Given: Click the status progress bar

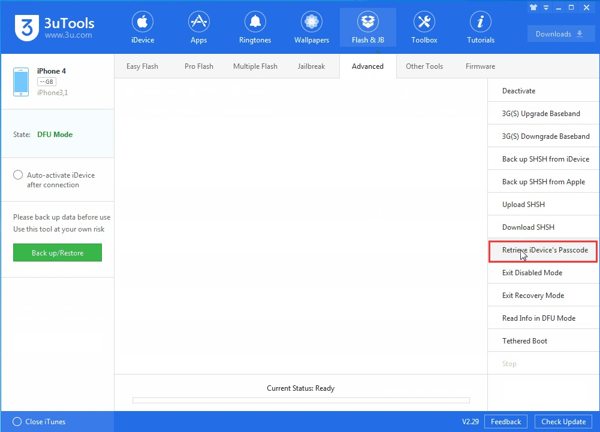Looking at the screenshot, I should click(300, 400).
